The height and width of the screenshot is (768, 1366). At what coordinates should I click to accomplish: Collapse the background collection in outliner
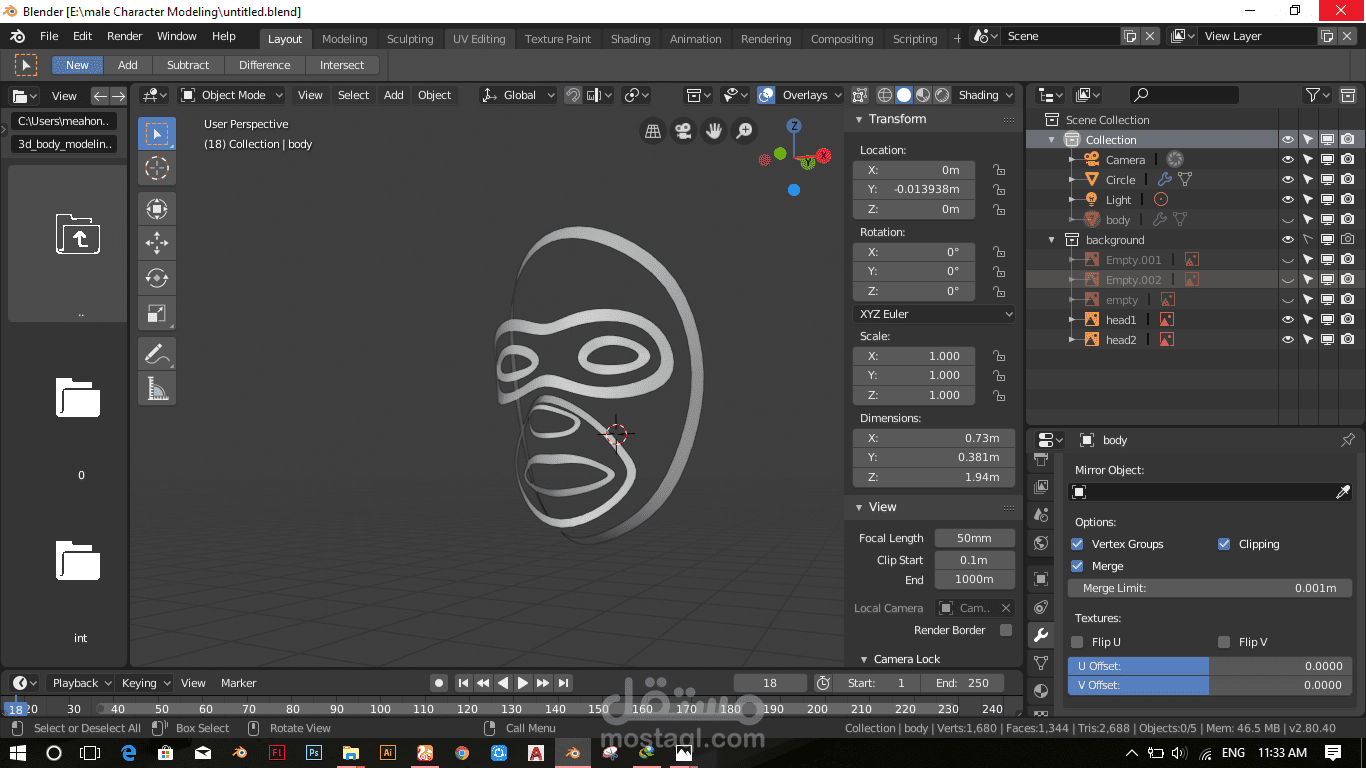[x=1052, y=240]
